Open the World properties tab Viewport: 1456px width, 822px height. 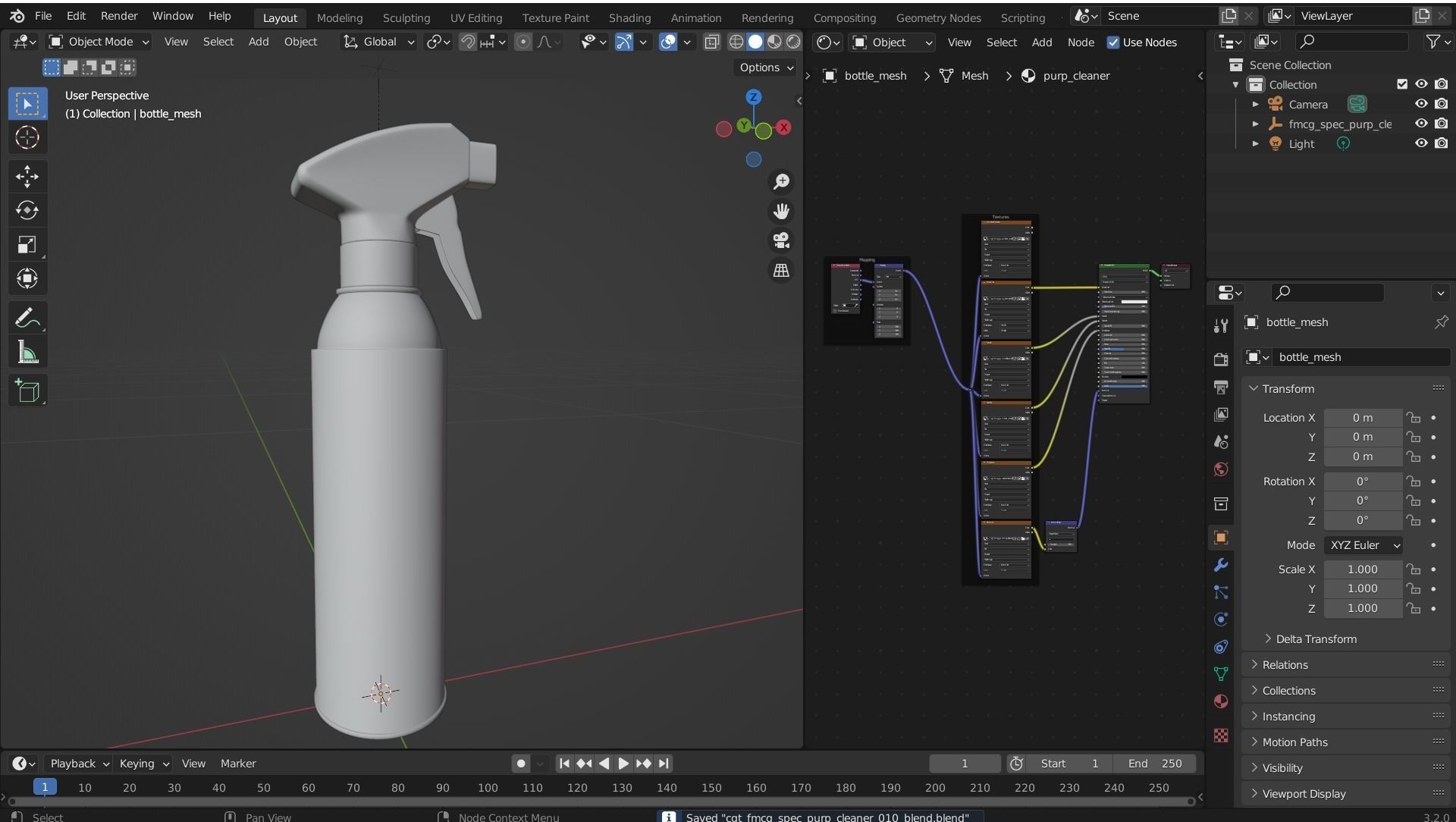click(x=1221, y=469)
